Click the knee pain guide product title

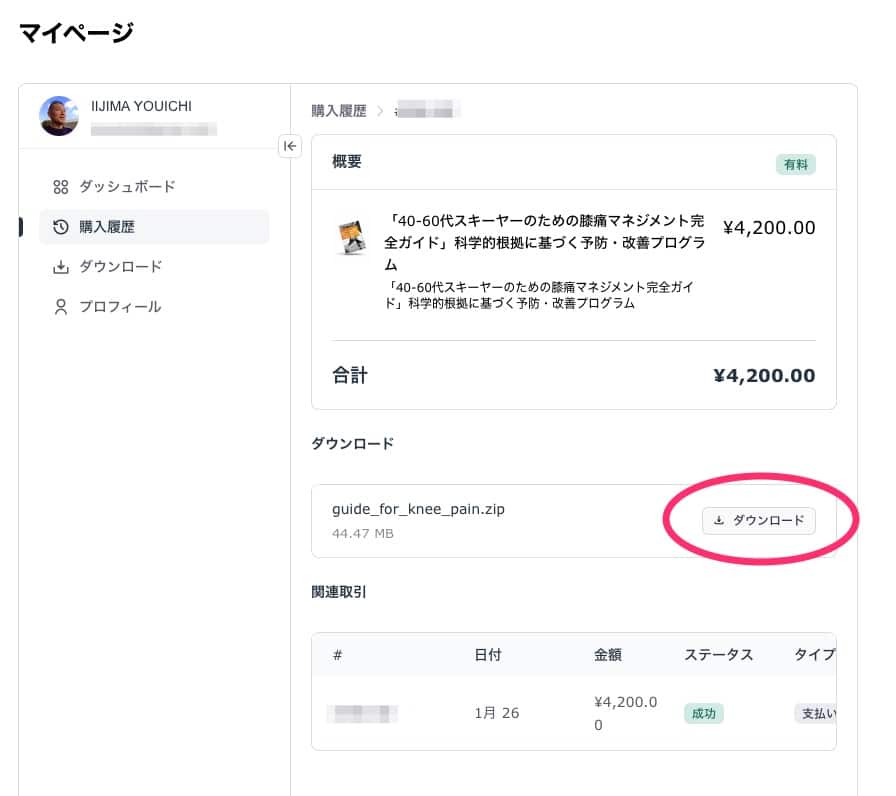pos(545,242)
